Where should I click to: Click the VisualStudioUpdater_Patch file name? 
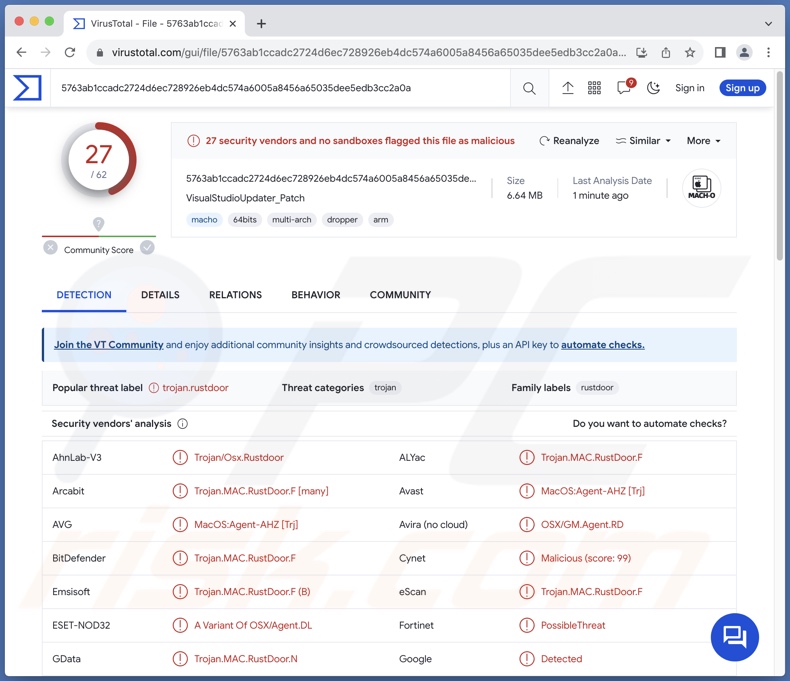point(245,198)
